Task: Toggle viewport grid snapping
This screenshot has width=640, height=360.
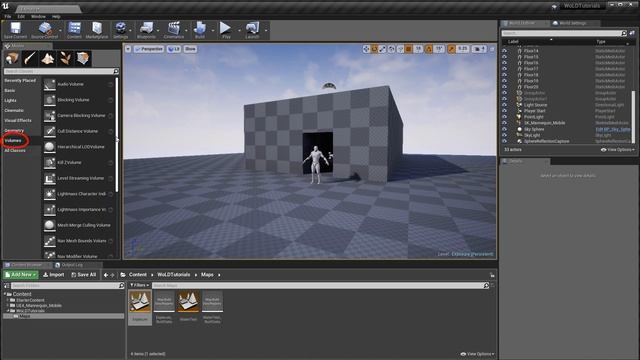Action: 409,49
